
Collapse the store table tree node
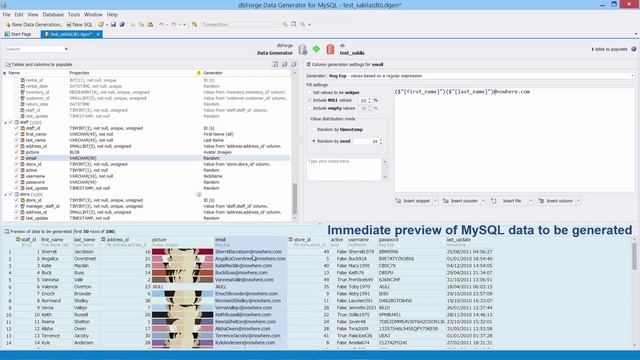tap(5, 195)
